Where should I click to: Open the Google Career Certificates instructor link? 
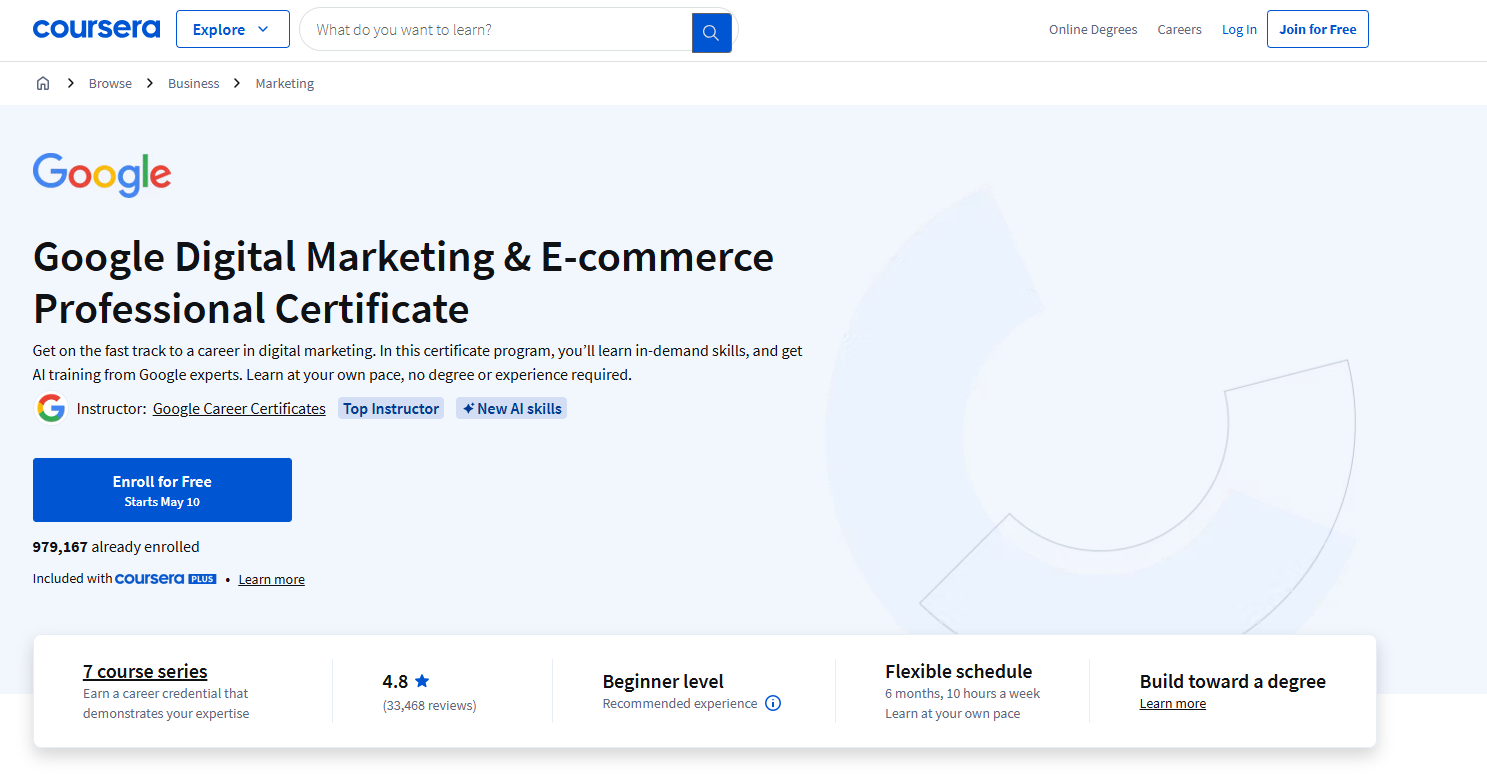(238, 408)
